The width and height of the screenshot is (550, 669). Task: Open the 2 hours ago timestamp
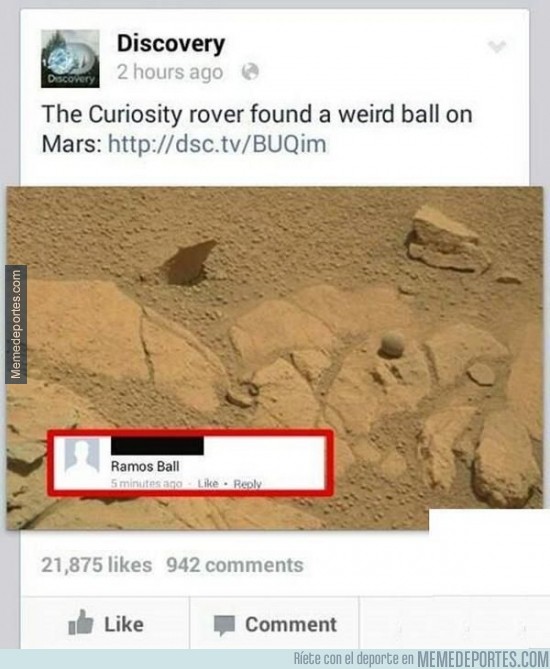coord(170,72)
